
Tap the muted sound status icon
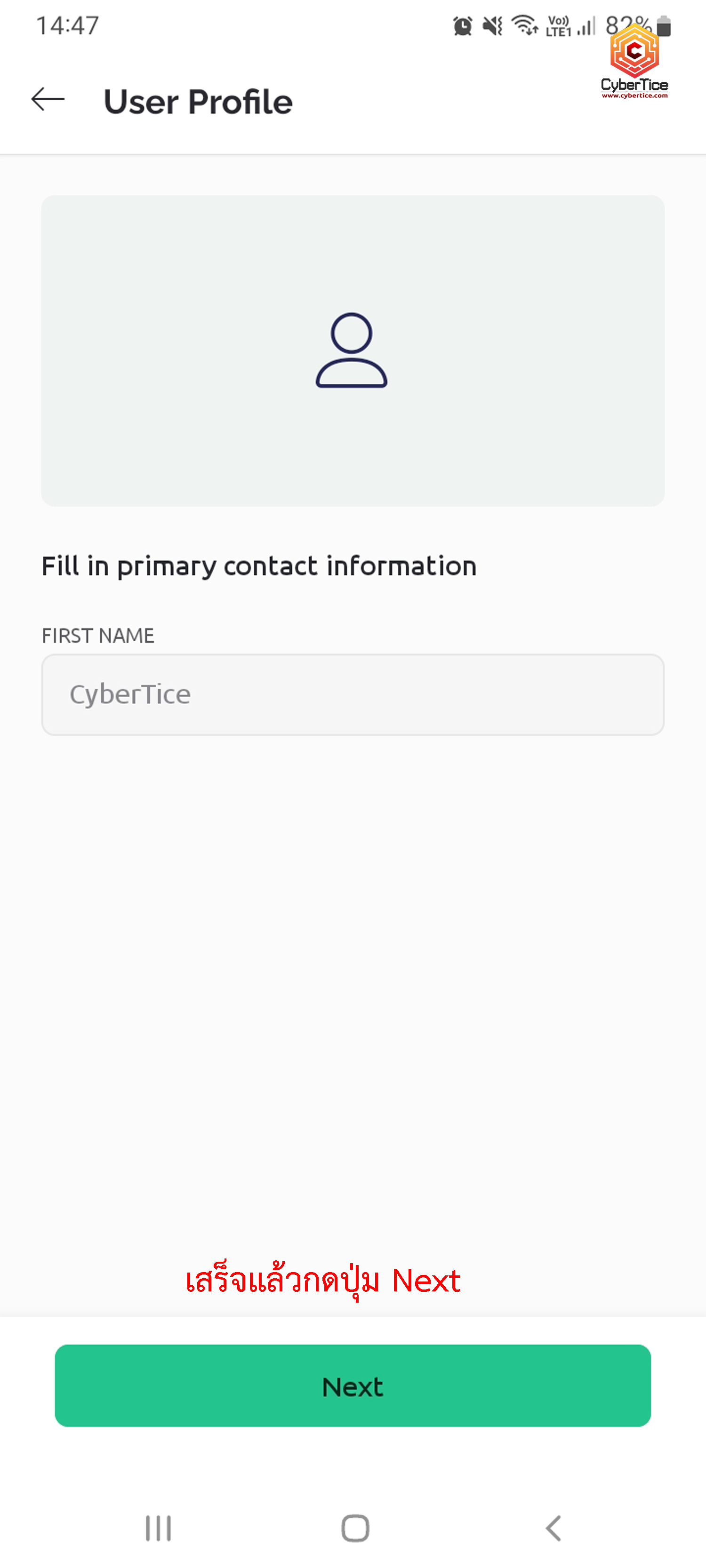[493, 26]
